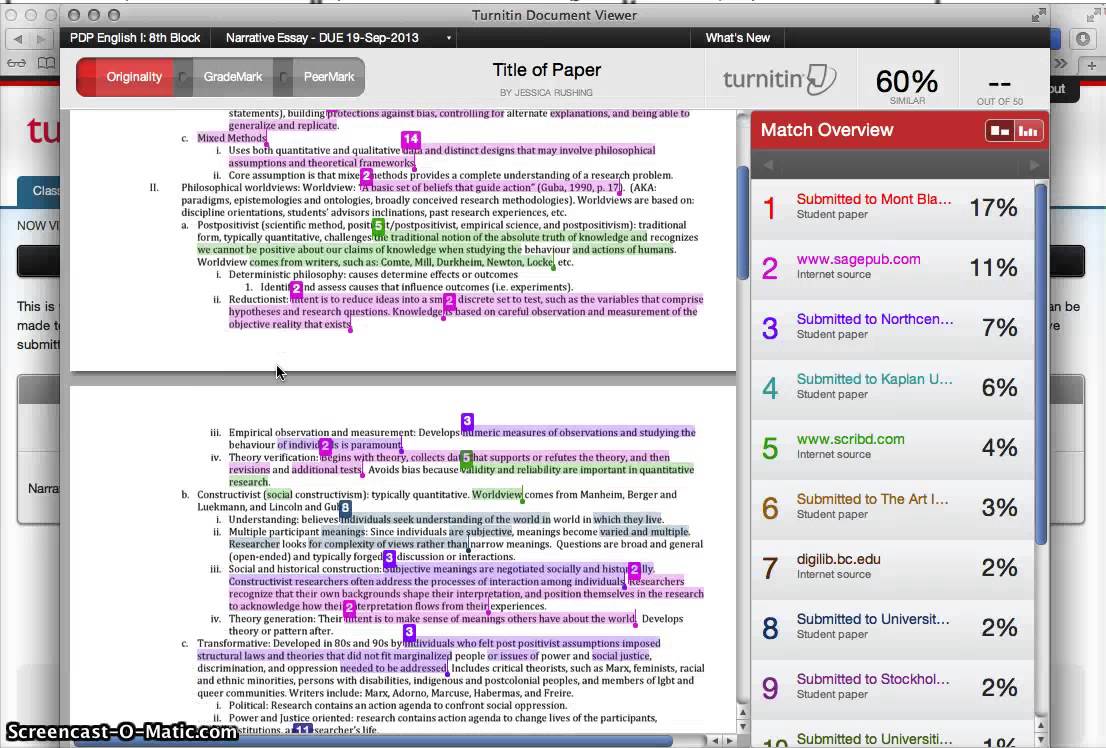Click the scroll-down arrow of document pane
This screenshot has width=1106, height=748.
pyautogui.click(x=743, y=726)
